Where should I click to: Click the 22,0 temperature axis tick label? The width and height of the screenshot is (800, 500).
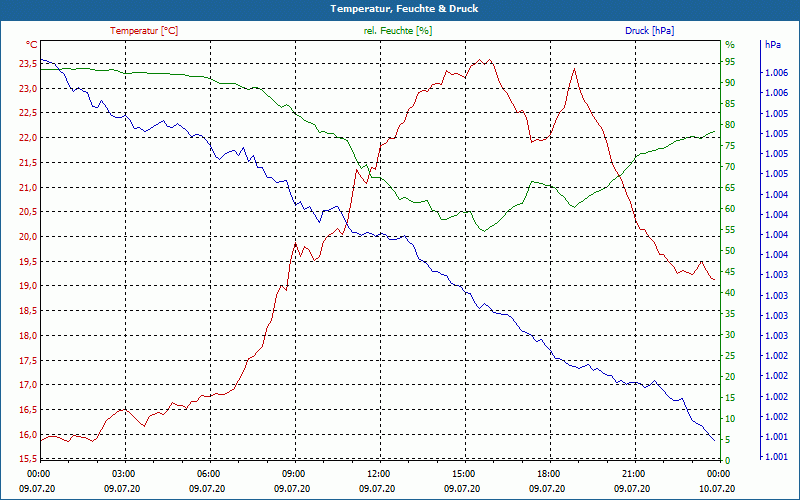point(28,138)
